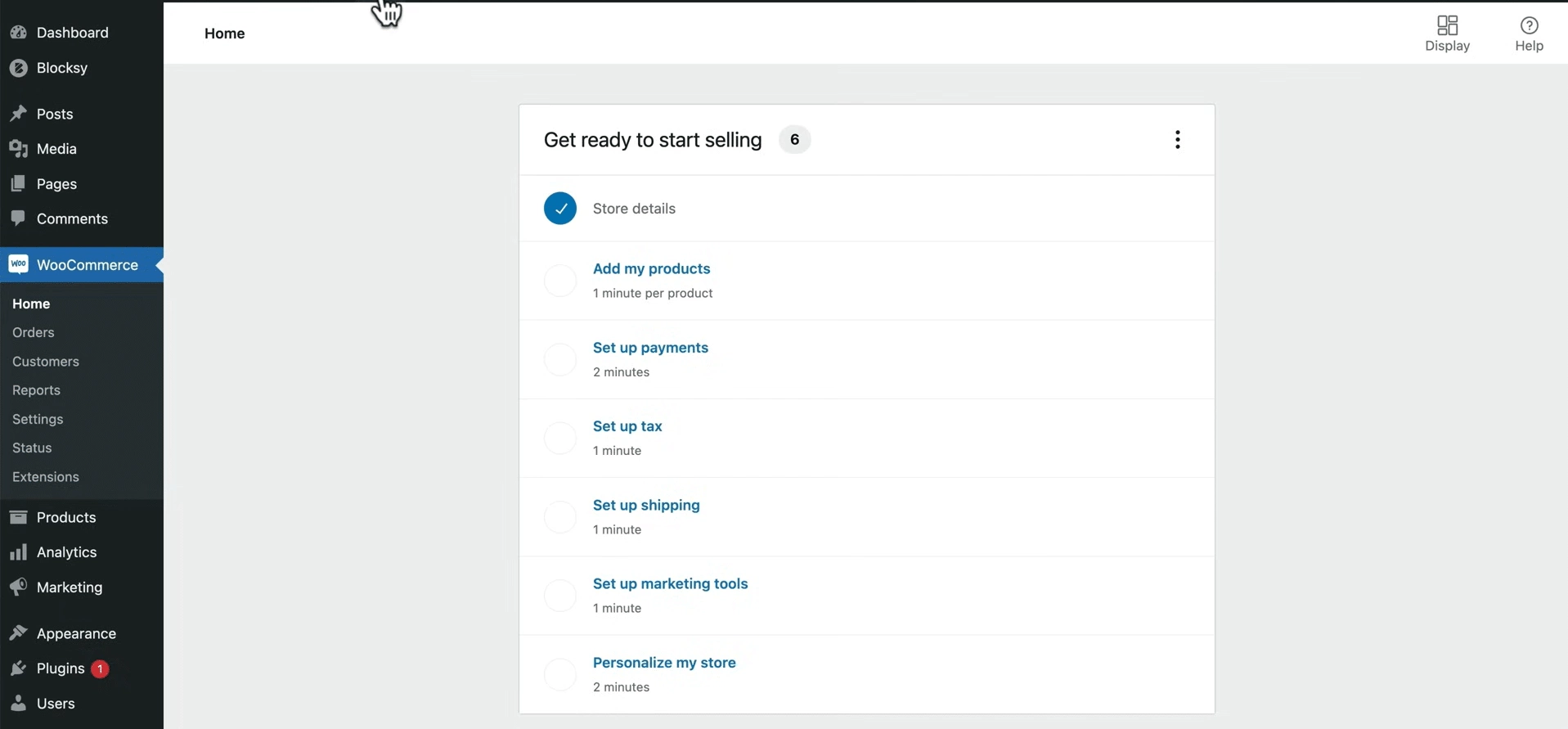Click the task count badge showing 6

(794, 140)
